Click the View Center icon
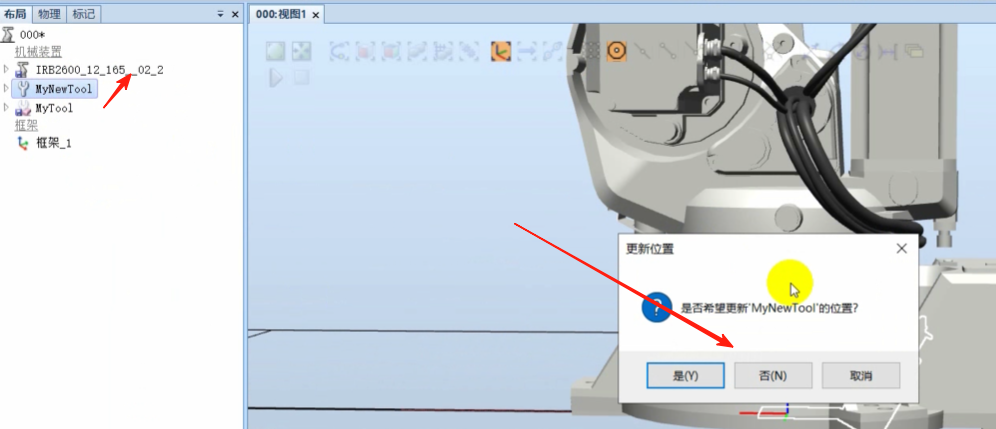The height and width of the screenshot is (429, 996). click(x=301, y=51)
